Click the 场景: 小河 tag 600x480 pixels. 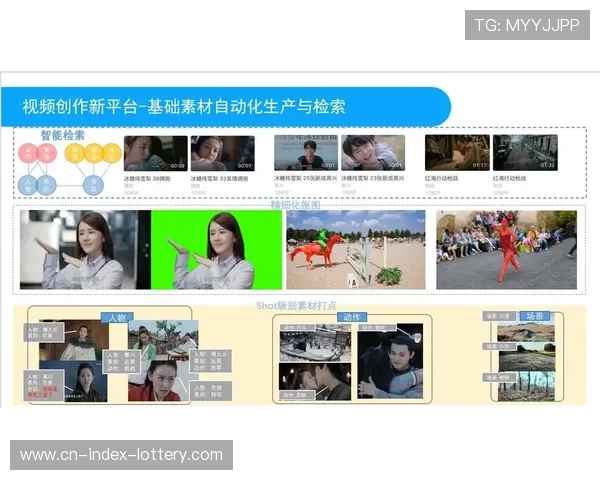(499, 346)
